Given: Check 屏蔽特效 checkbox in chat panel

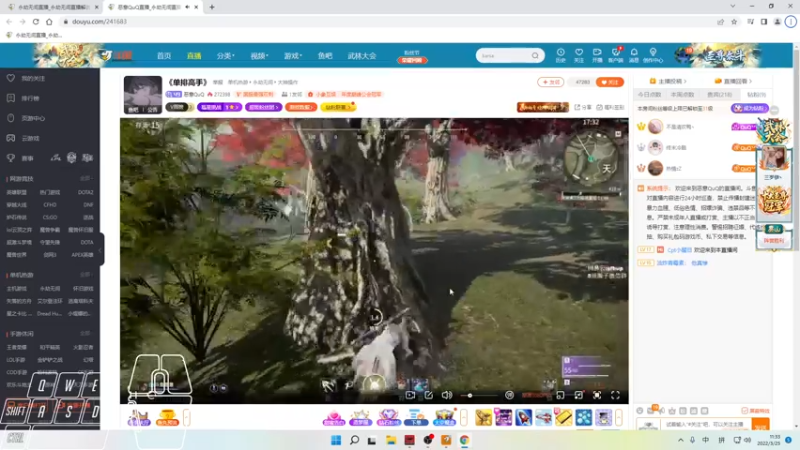Looking at the screenshot, I should point(744,411).
